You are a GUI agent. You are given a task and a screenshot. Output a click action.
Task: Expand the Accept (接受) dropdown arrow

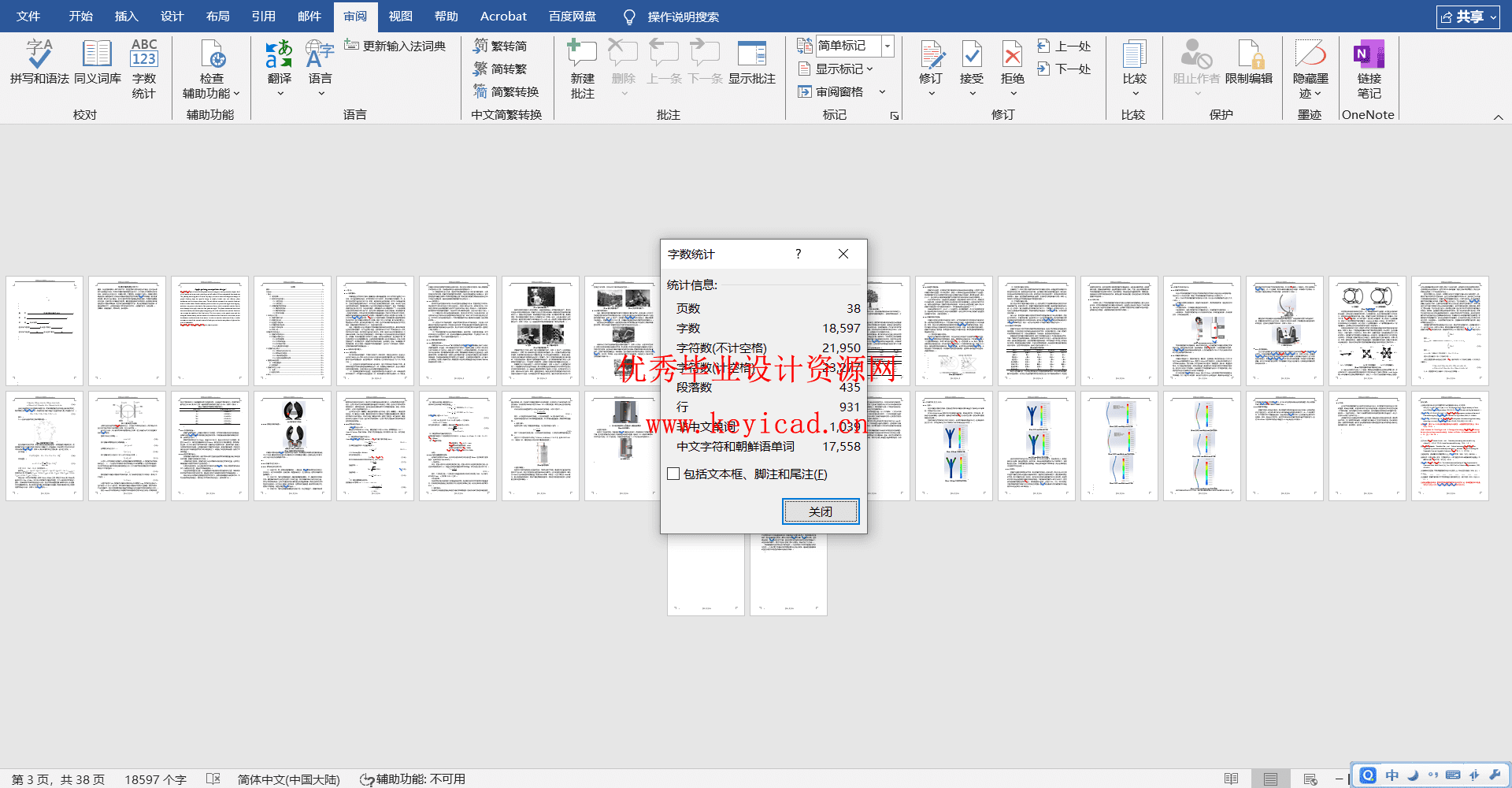click(x=973, y=94)
